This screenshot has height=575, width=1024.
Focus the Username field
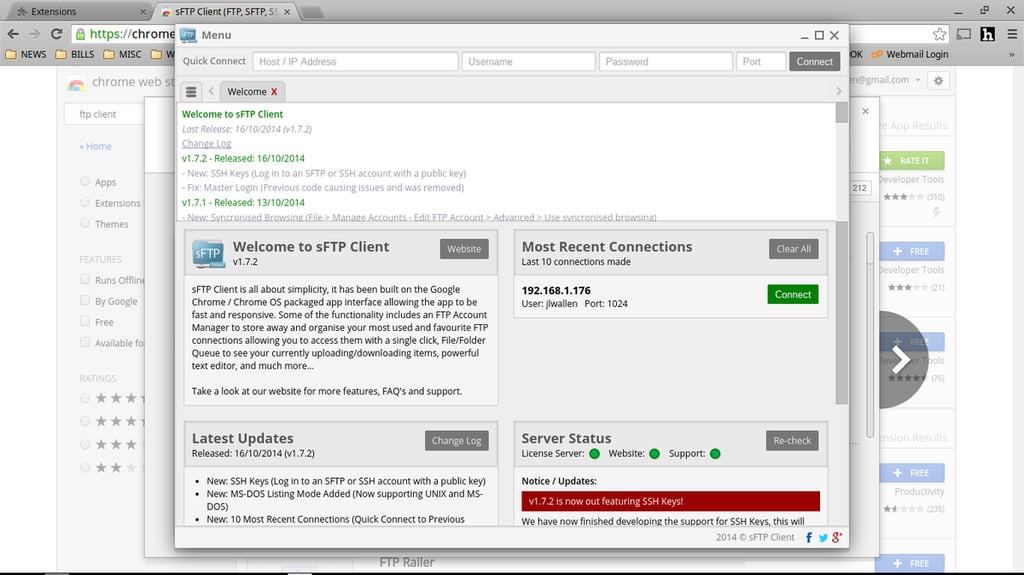528,61
